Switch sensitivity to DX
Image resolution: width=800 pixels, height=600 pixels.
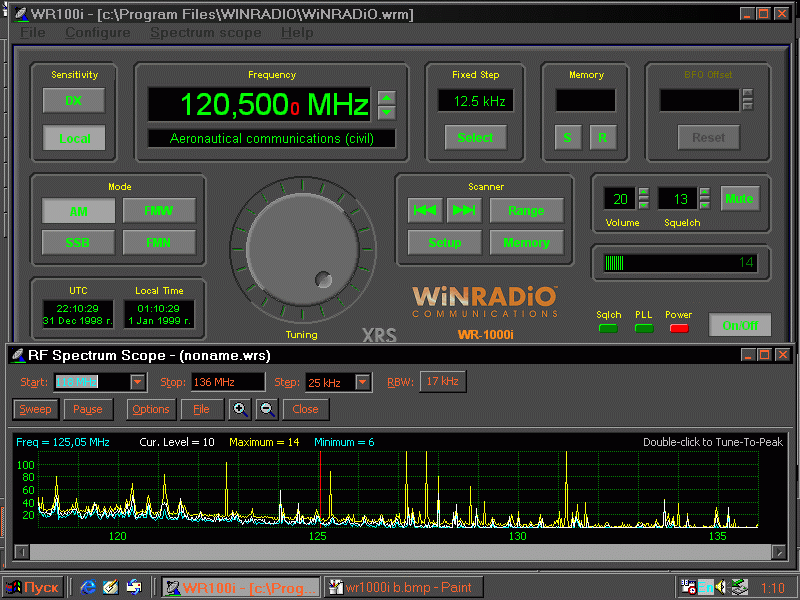[74, 101]
